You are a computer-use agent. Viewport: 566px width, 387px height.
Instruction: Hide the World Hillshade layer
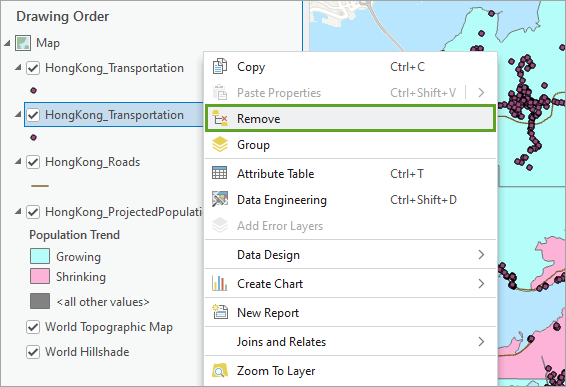point(33,352)
